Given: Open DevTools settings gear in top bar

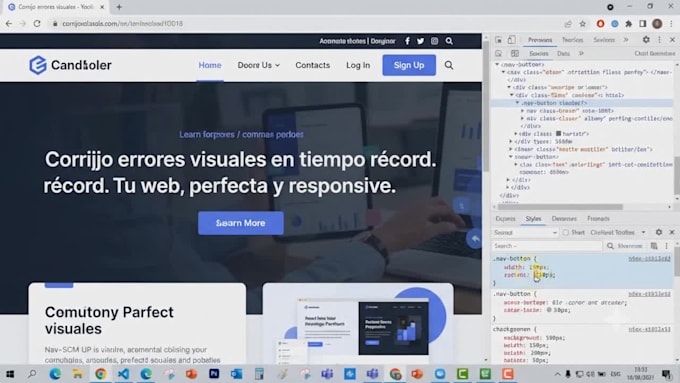Looking at the screenshot, I should (646, 39).
